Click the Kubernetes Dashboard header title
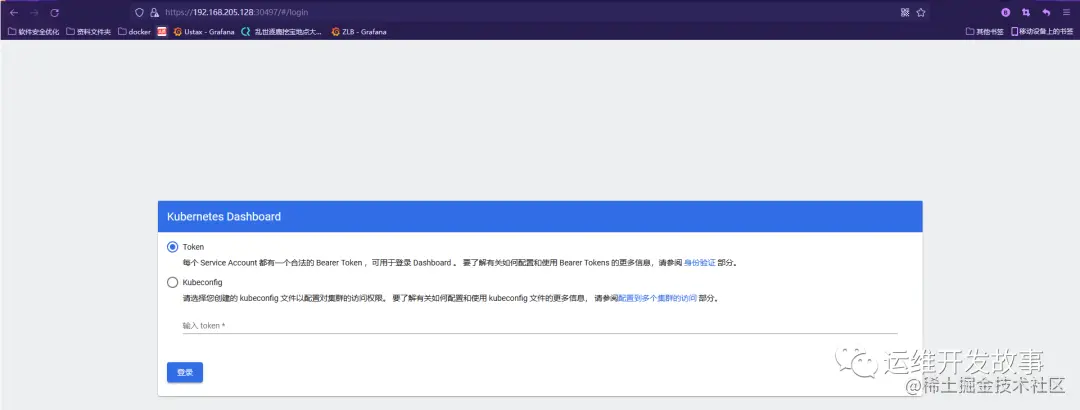The image size is (1080, 410). tap(224, 216)
